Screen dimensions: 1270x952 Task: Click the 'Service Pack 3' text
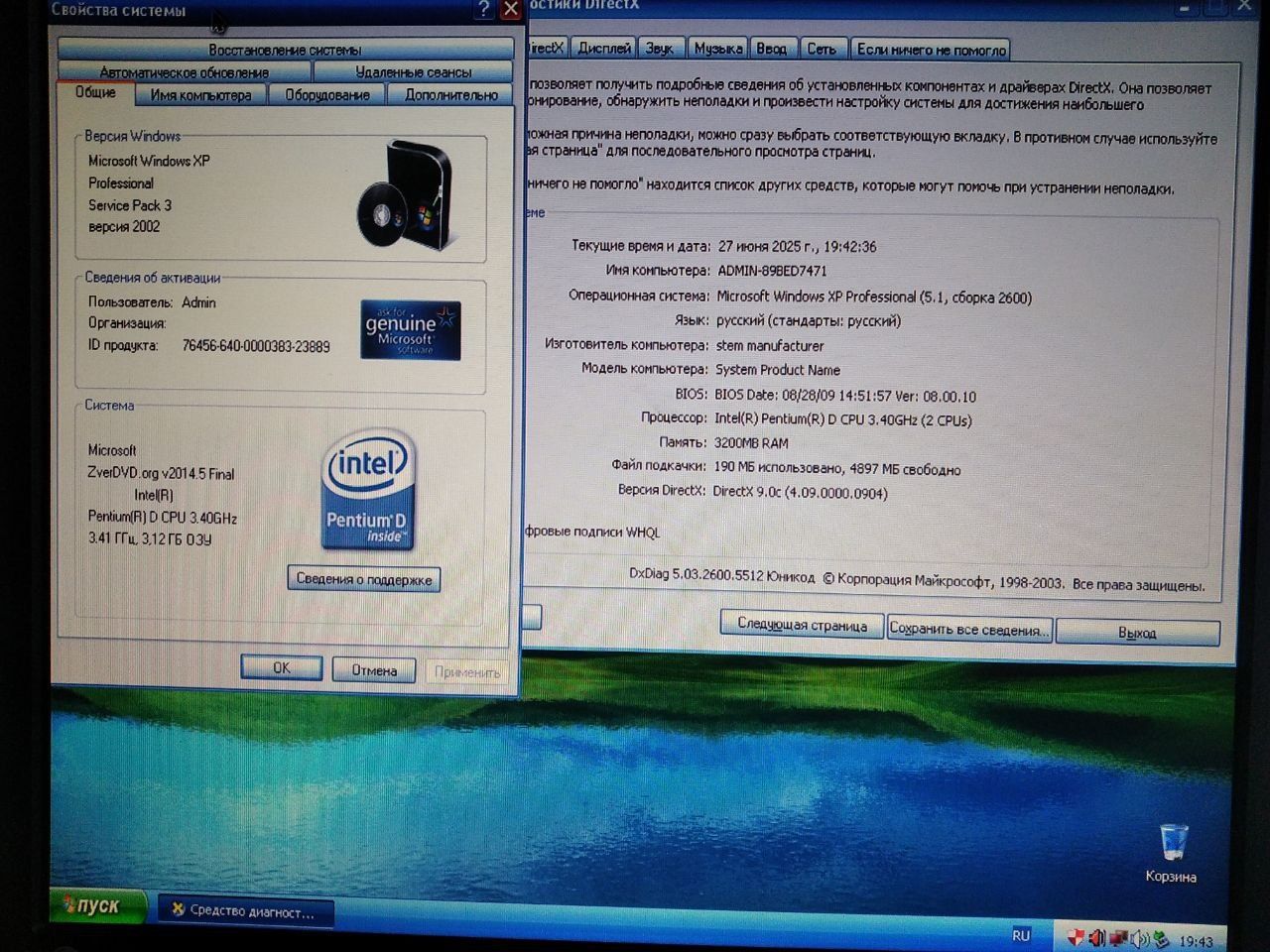point(130,205)
